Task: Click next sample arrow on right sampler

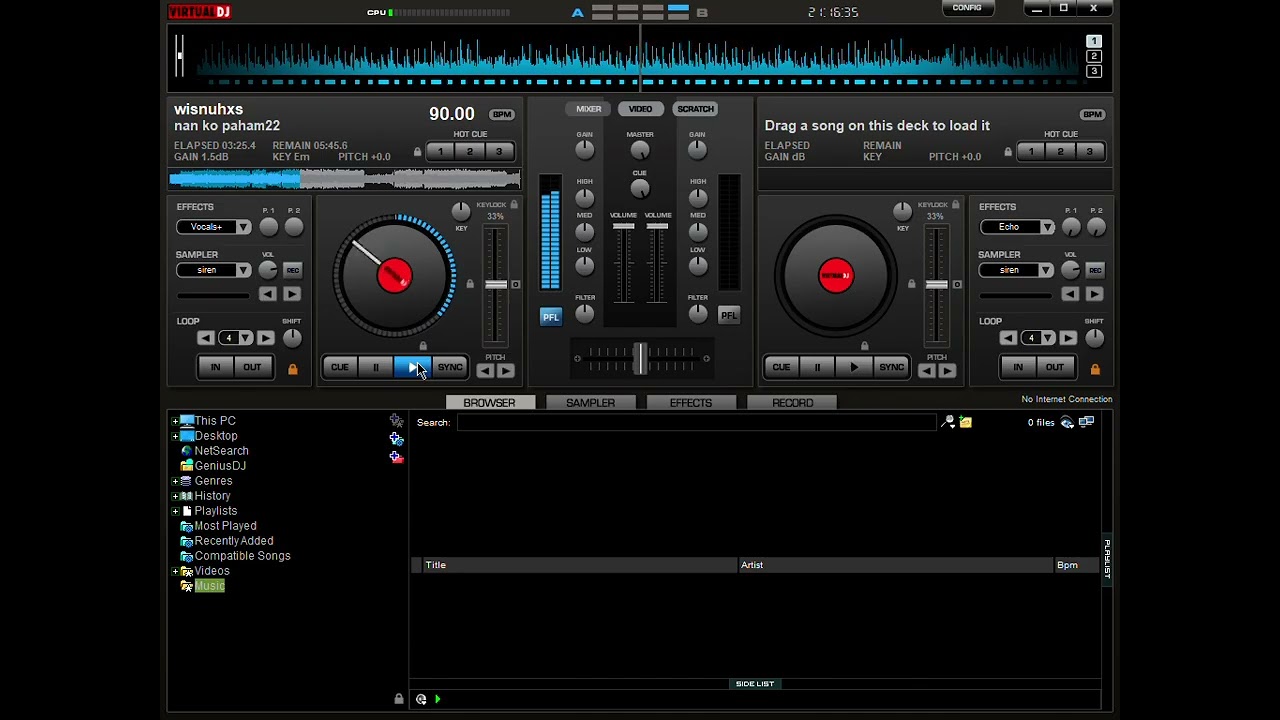Action: point(1094,294)
